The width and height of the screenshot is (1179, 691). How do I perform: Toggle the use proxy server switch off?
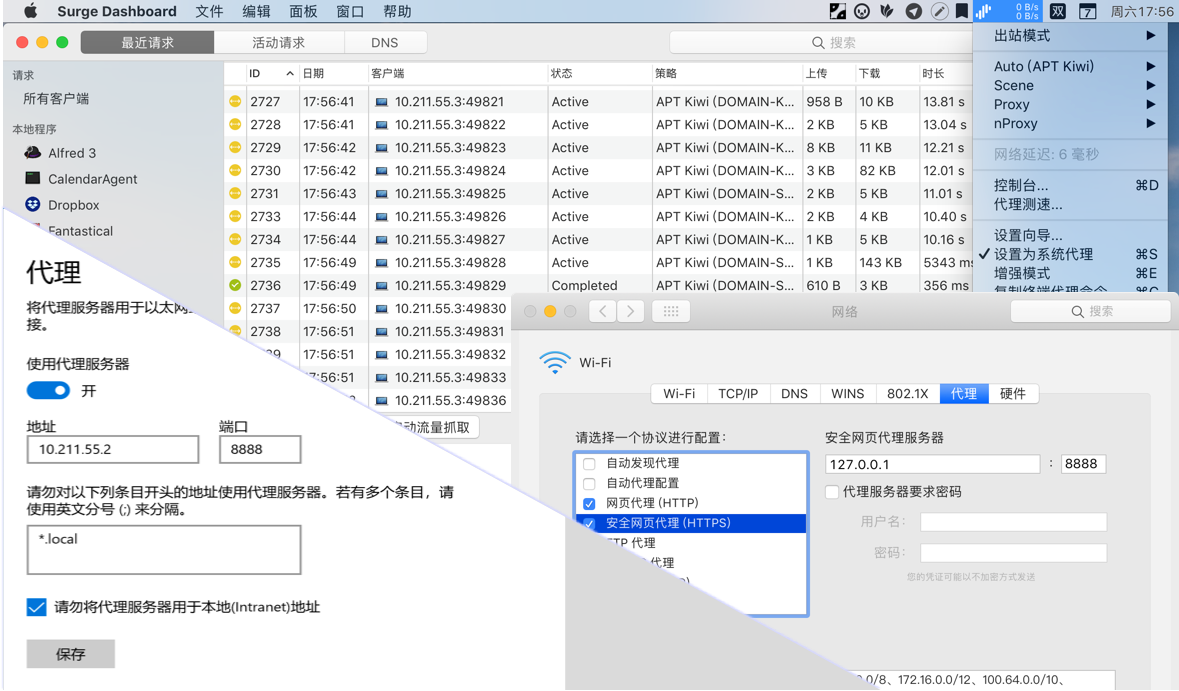pyautogui.click(x=48, y=390)
